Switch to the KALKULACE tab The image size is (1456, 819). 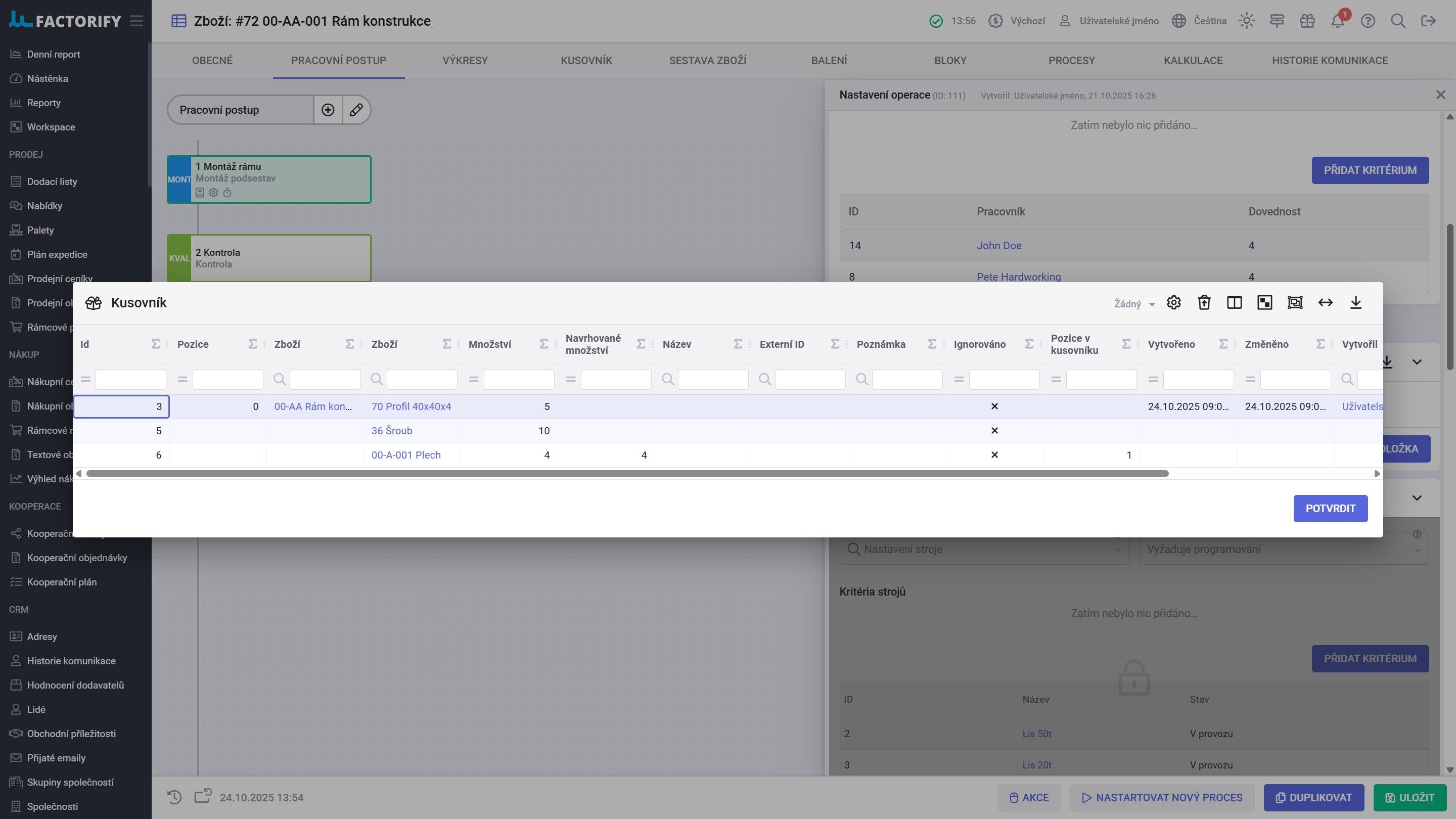click(x=1193, y=61)
